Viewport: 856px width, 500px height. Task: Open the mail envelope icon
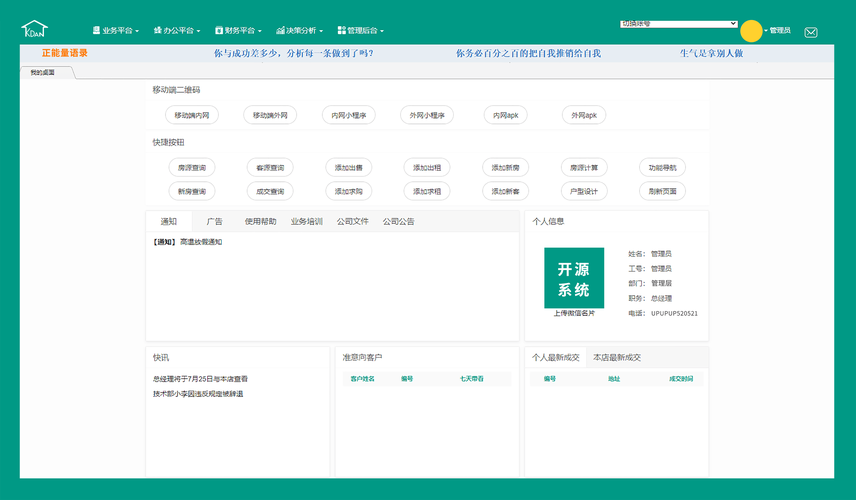[x=811, y=32]
